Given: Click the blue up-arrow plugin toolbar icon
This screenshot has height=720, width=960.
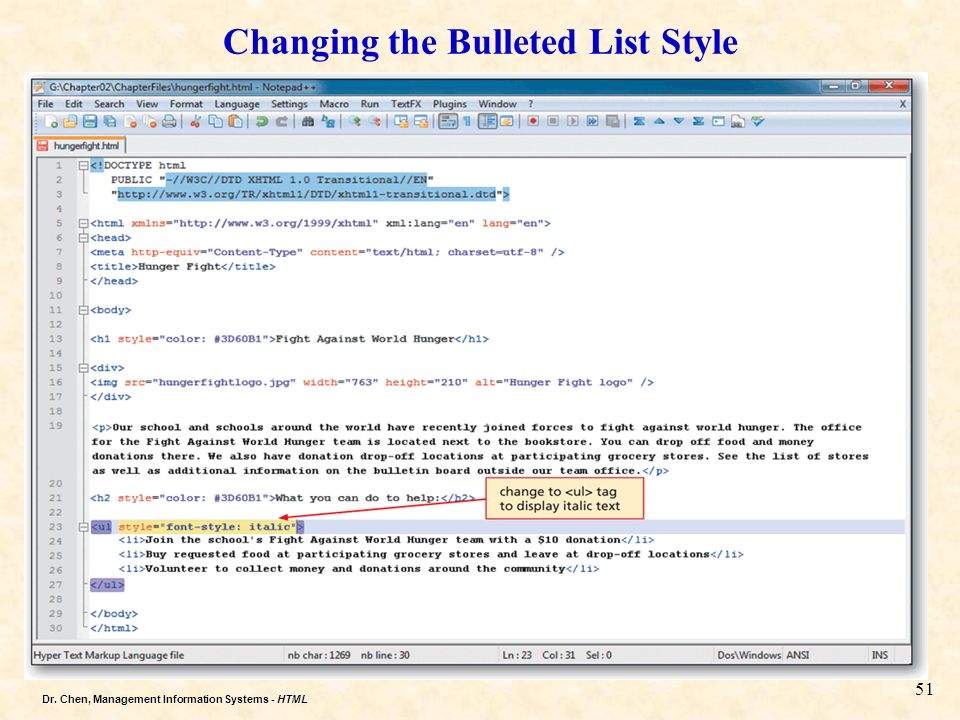Looking at the screenshot, I should [x=659, y=121].
